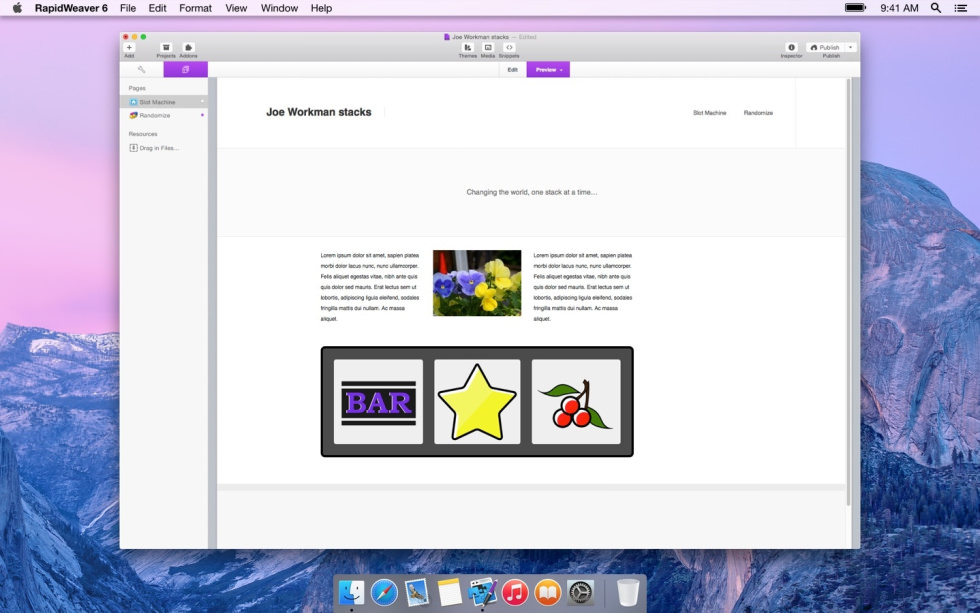This screenshot has width=980, height=613.
Task: Click the right Lorem ipsum paragraph
Action: pos(582,287)
